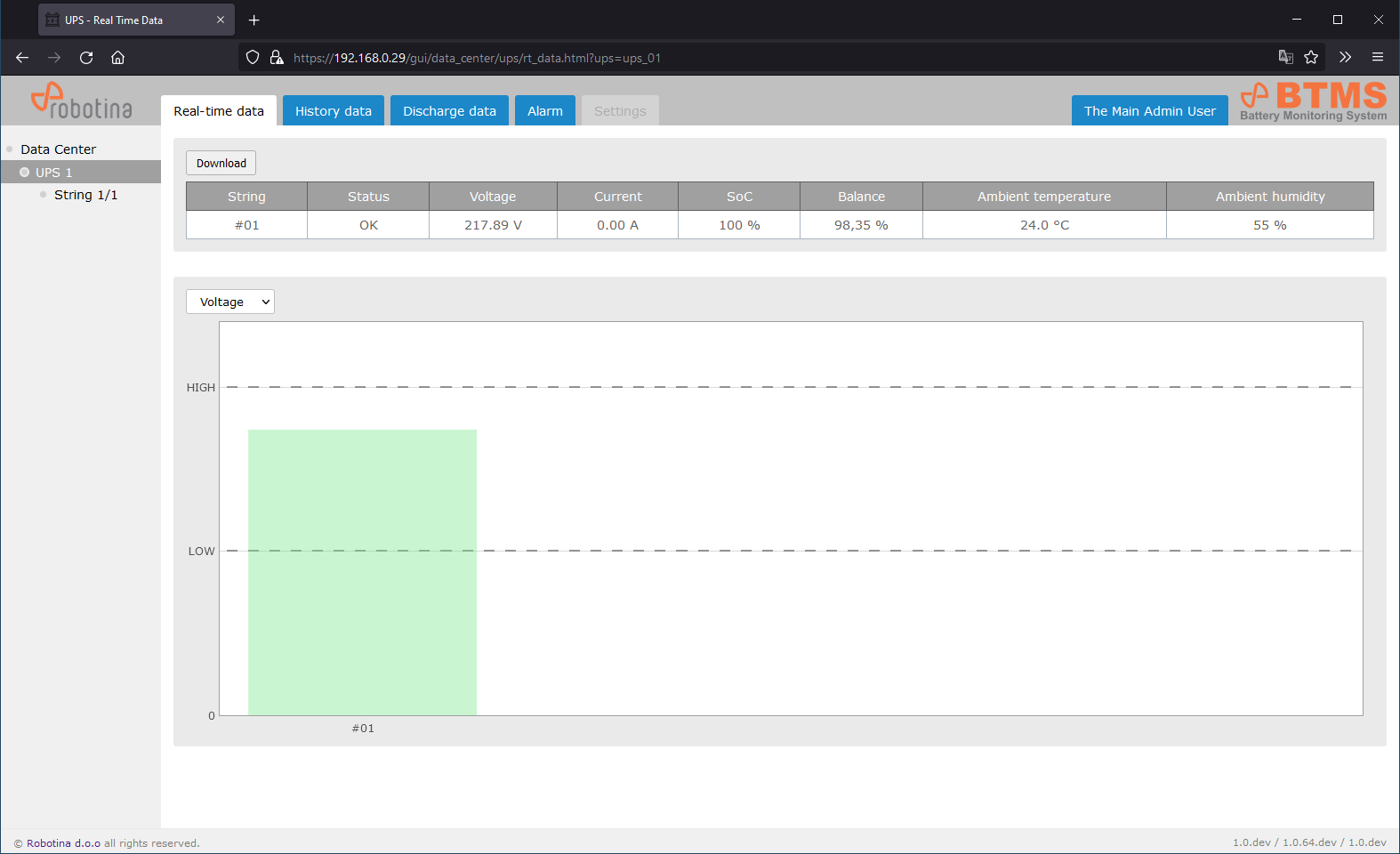This screenshot has width=1400, height=854.
Task: Select UPS 1 in the sidebar
Action: [80, 172]
